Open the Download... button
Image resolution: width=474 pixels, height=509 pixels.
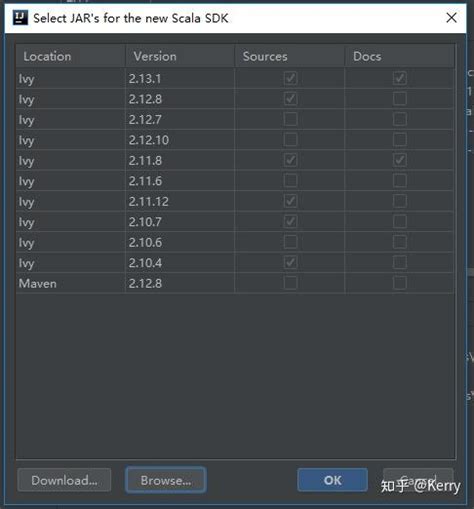click(x=64, y=480)
